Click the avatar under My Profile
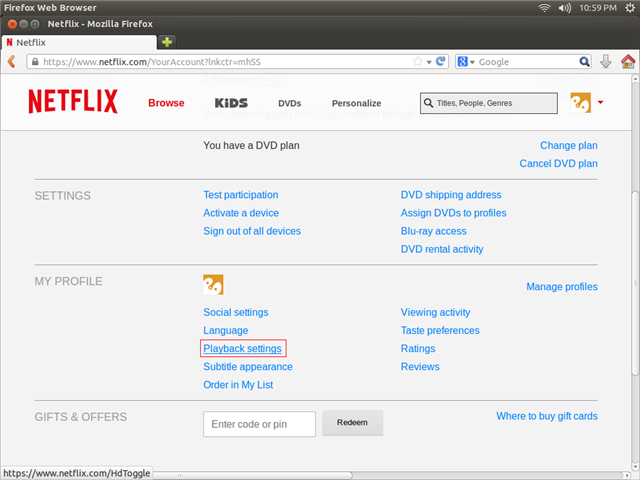640x480 pixels. [x=213, y=284]
